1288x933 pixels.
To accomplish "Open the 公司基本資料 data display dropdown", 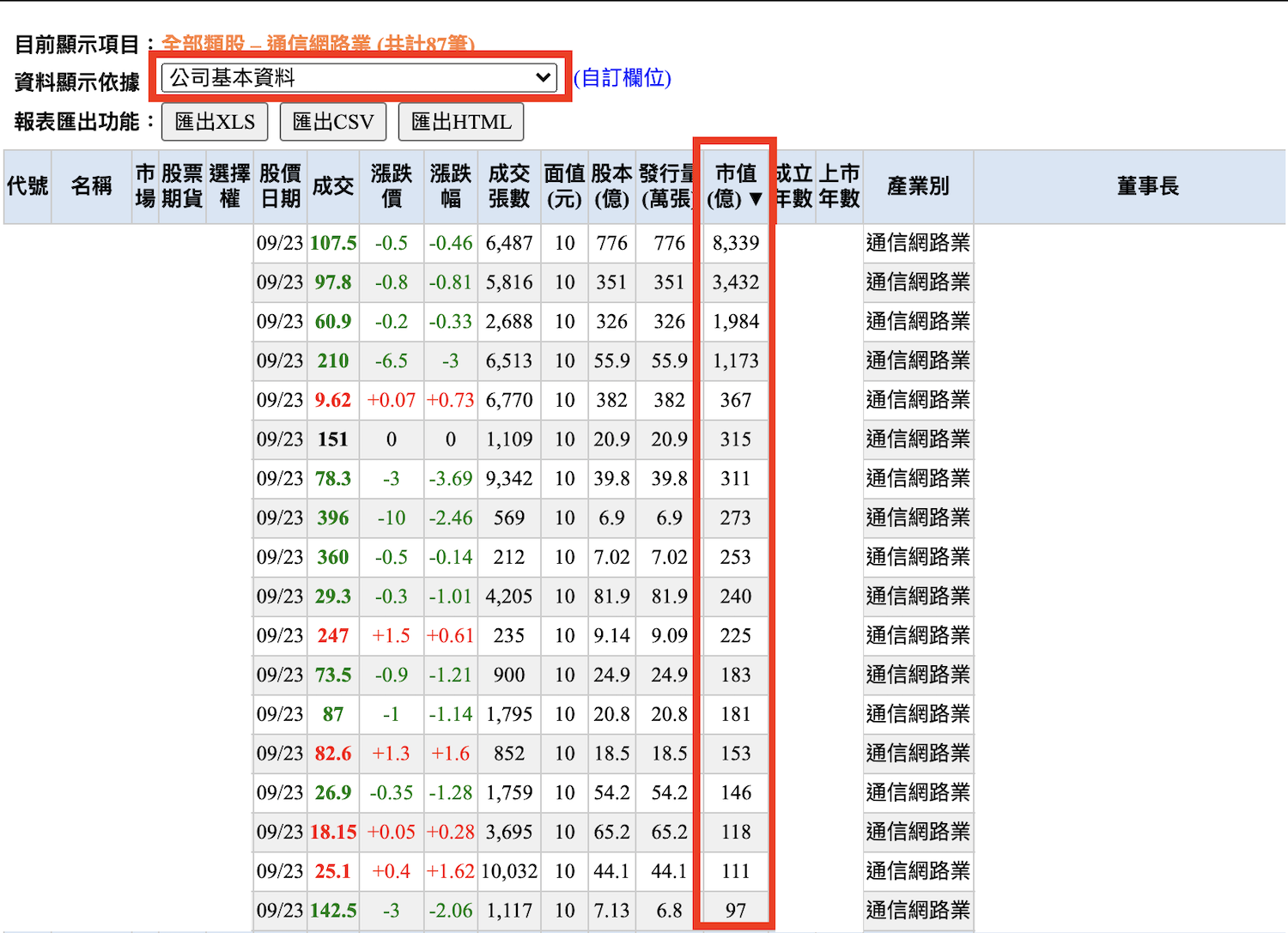I will 360,77.
